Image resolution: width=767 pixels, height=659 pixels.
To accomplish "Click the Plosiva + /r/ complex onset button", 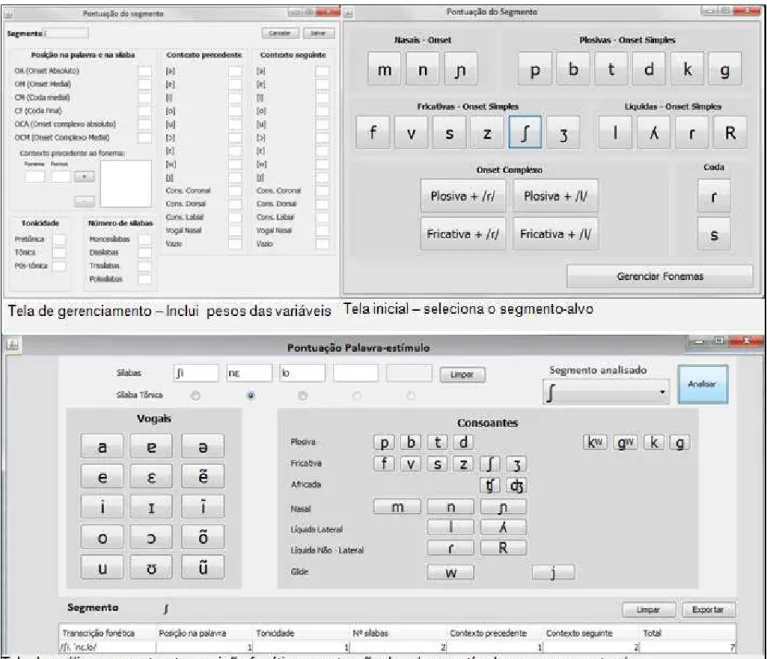I will coord(463,196).
